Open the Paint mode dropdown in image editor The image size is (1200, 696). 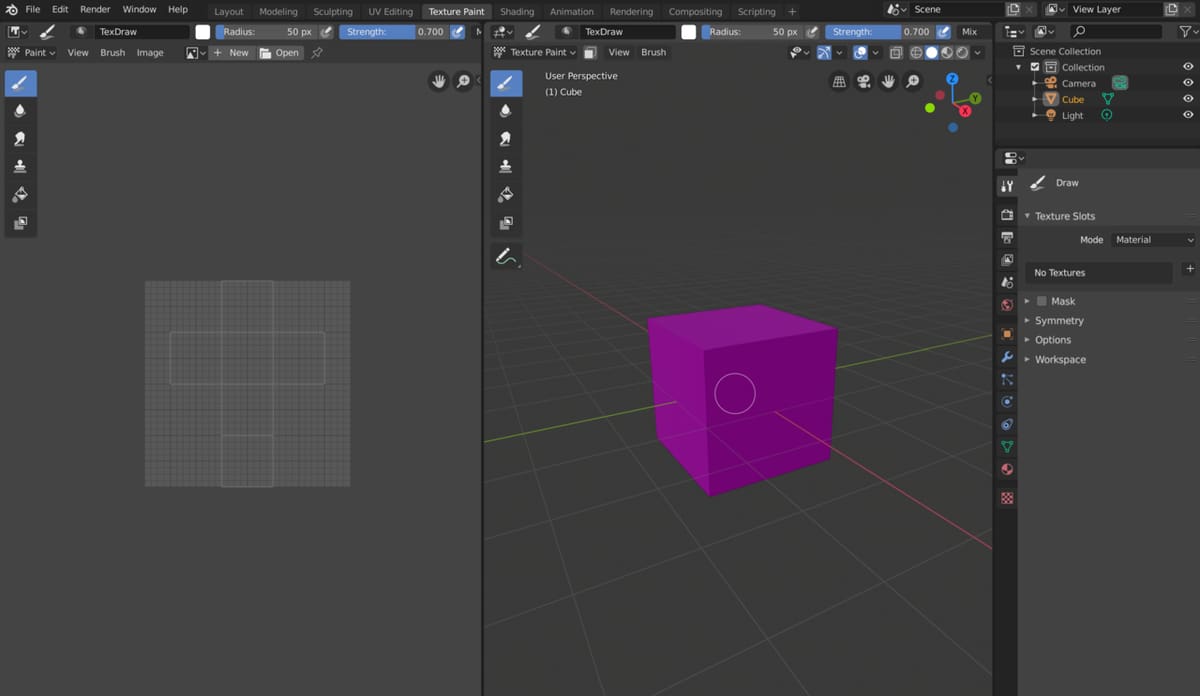click(x=31, y=52)
